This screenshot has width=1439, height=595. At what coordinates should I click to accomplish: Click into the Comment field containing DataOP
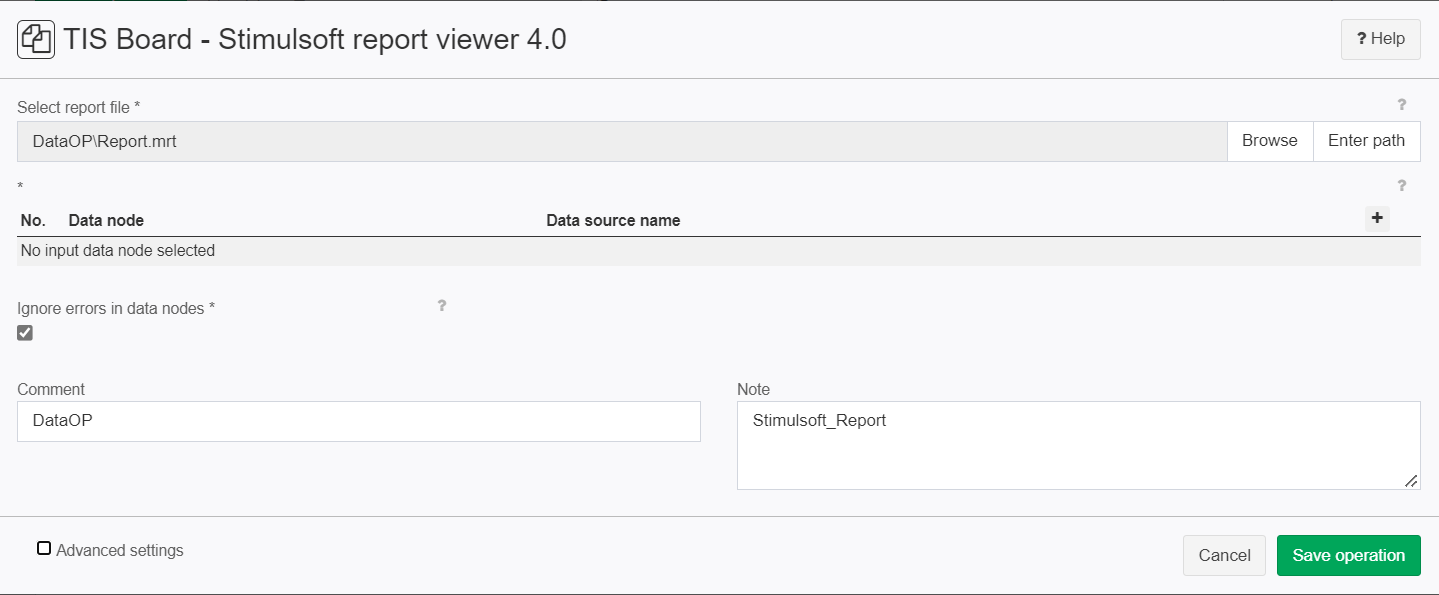[359, 422]
